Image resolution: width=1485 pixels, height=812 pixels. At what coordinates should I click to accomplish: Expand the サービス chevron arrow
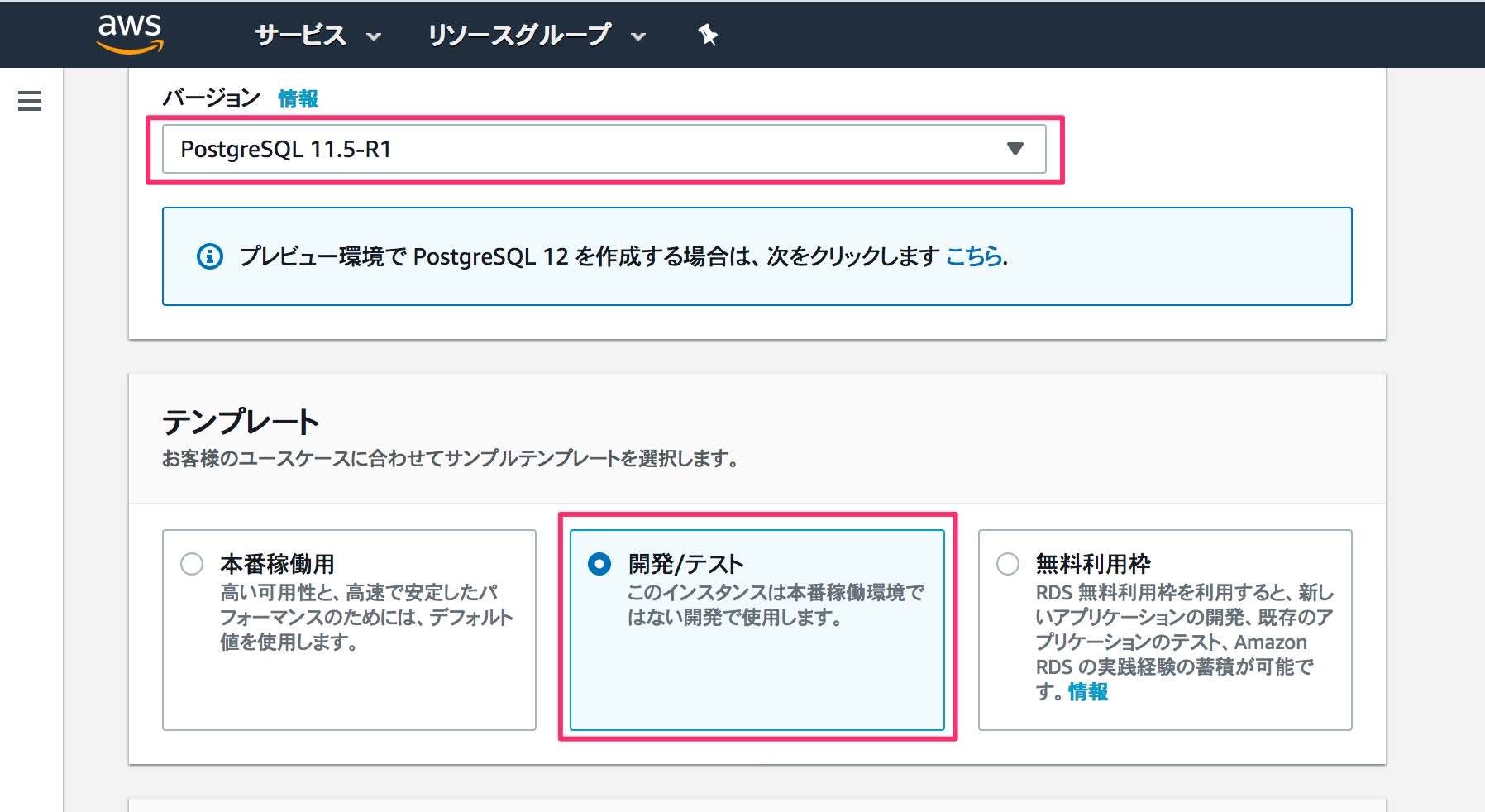(x=374, y=36)
